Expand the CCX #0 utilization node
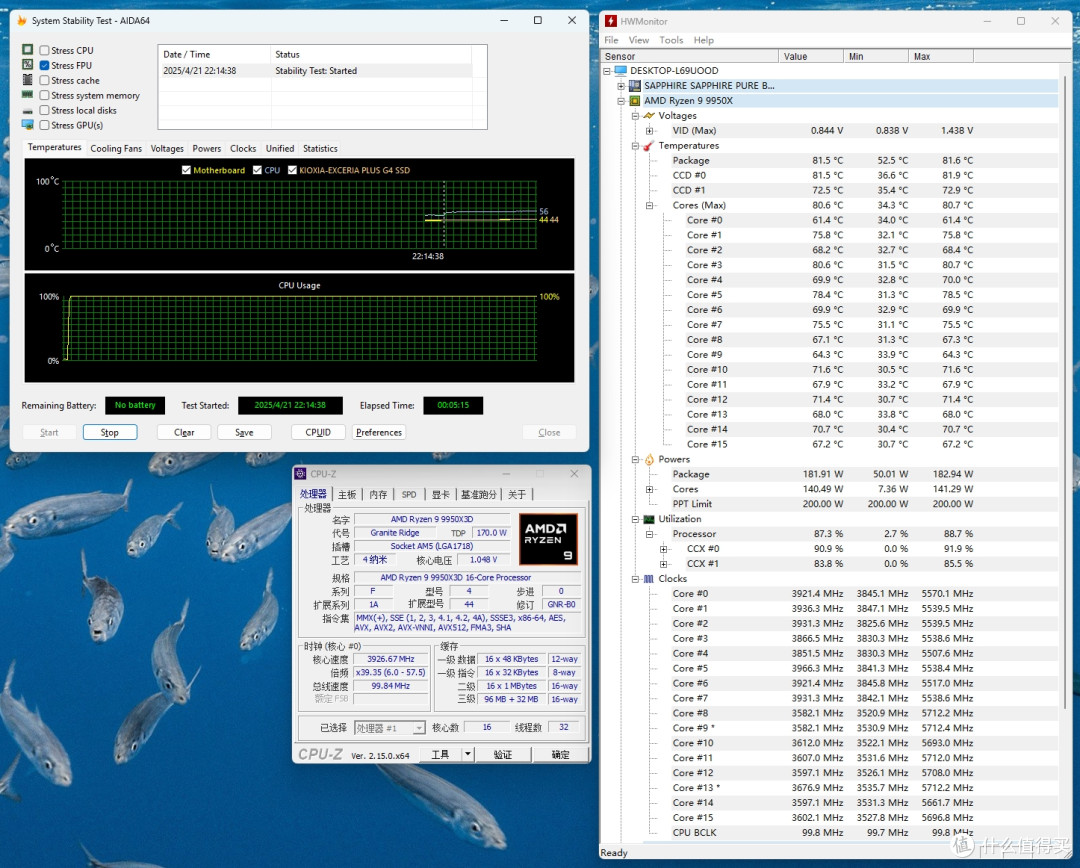Screen dimensions: 1080x868 [x=663, y=549]
